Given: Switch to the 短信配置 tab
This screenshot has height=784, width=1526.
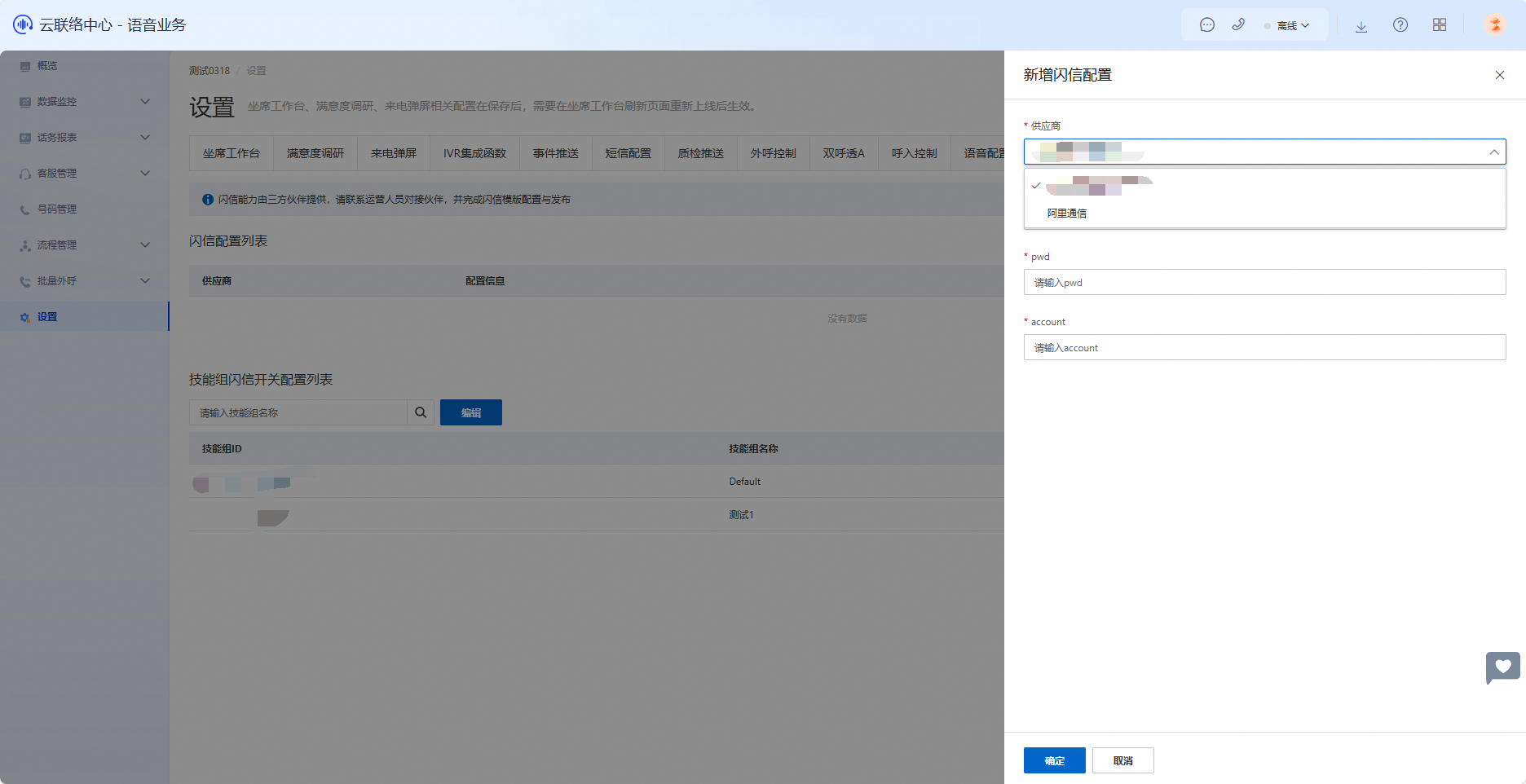Looking at the screenshot, I should pyautogui.click(x=628, y=153).
